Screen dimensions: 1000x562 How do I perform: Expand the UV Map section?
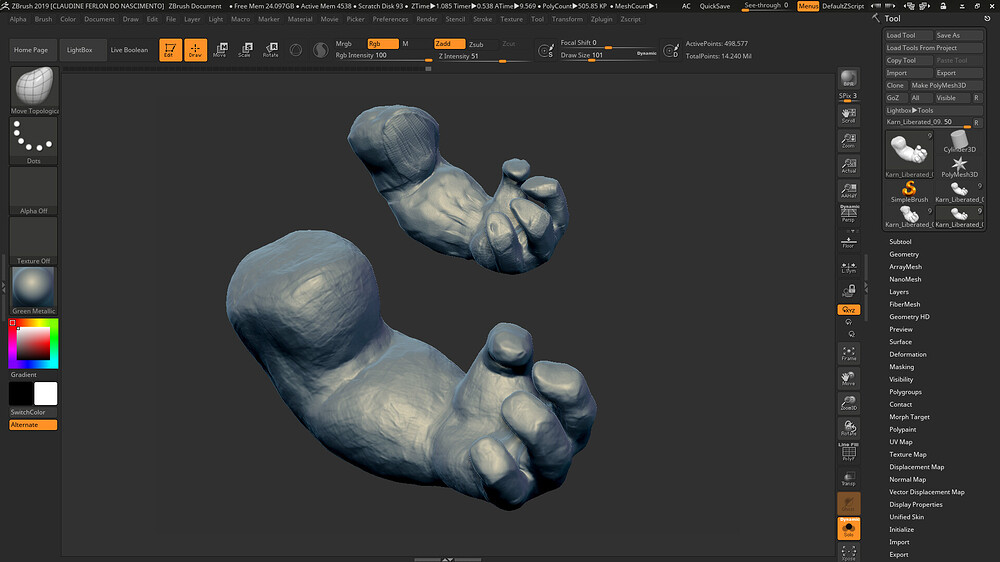901,441
